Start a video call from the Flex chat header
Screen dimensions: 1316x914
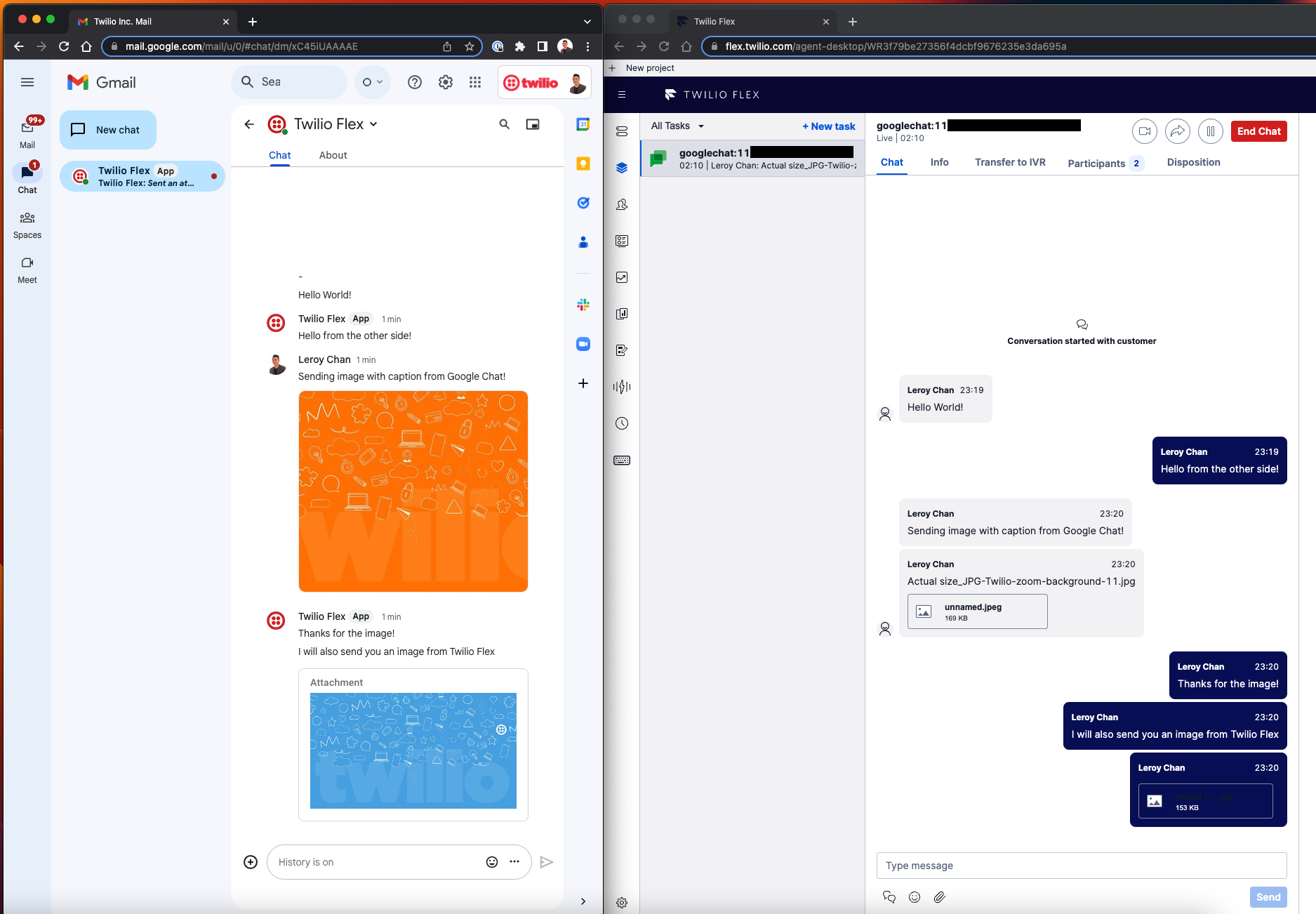1145,131
